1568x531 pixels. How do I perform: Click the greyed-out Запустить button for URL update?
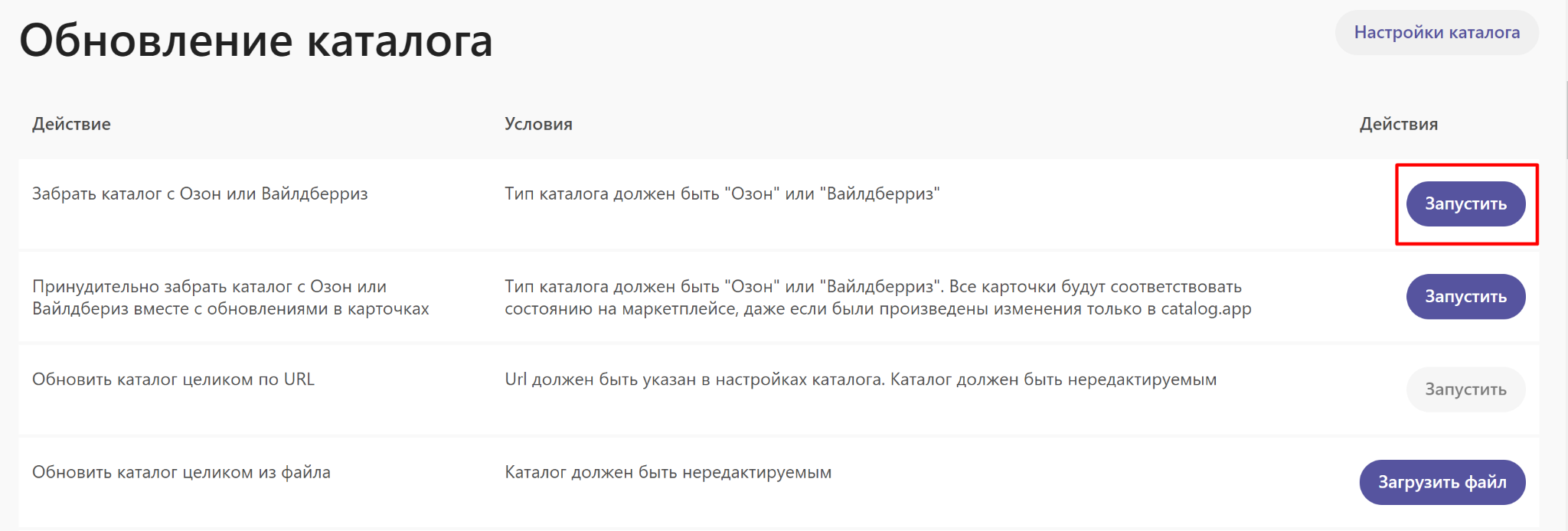(1465, 389)
